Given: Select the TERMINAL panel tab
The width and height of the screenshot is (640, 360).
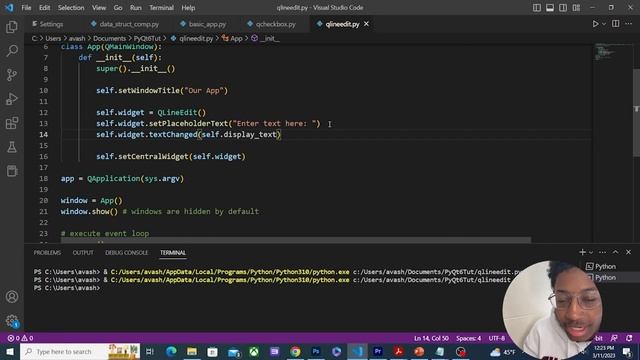Looking at the screenshot, I should (173, 253).
